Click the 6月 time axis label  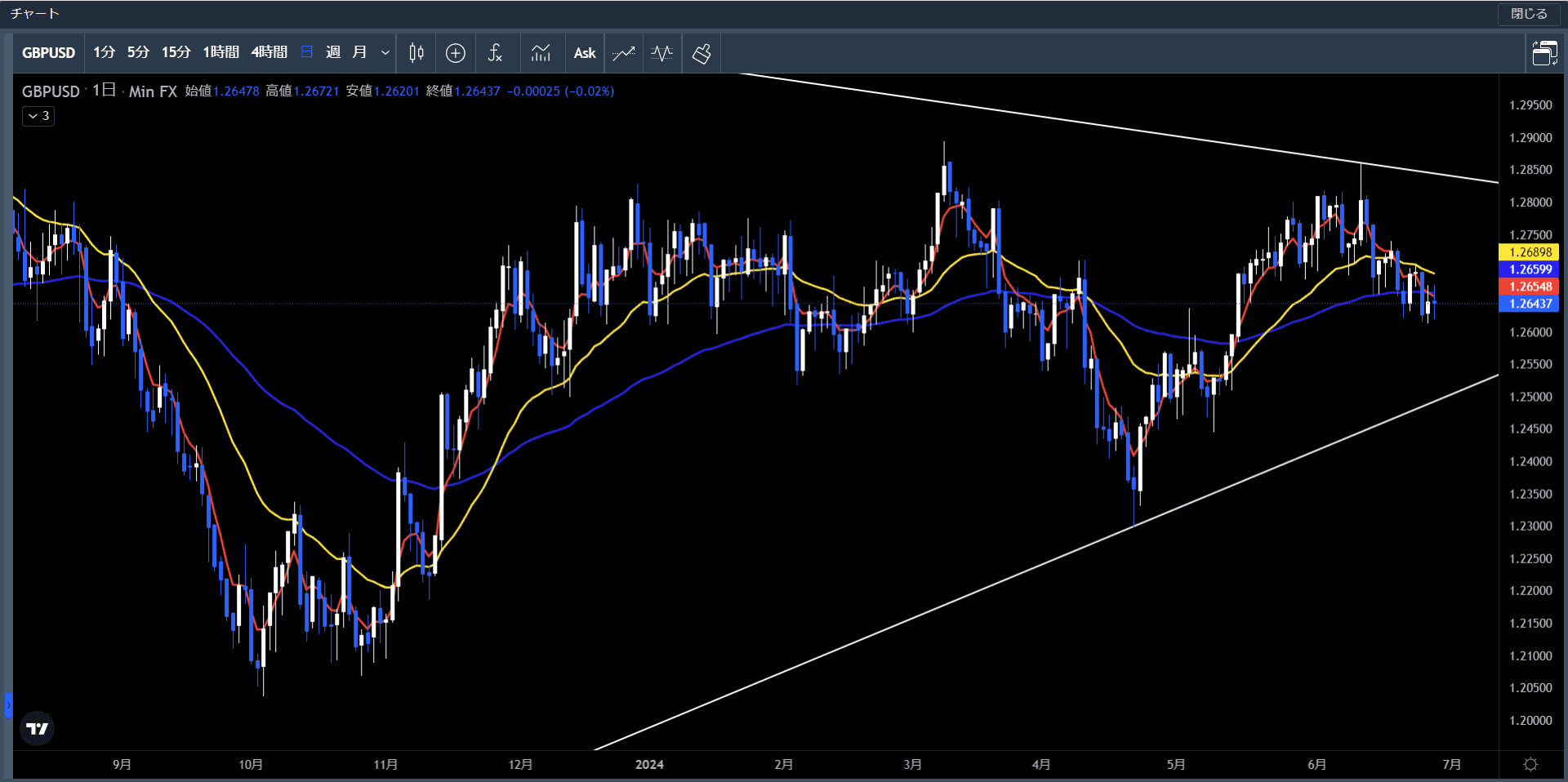[1316, 765]
